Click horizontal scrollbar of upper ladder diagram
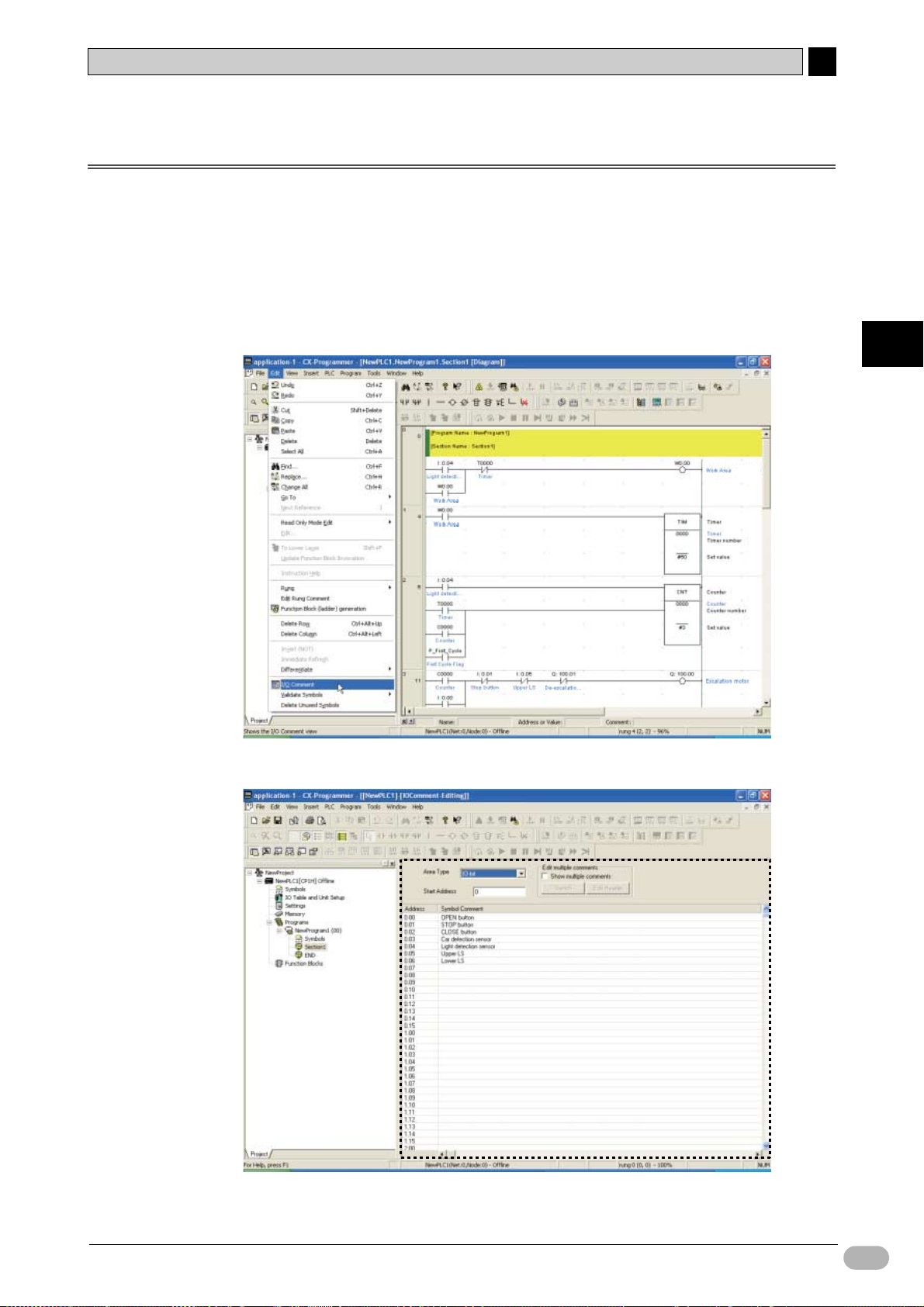 click(x=582, y=711)
